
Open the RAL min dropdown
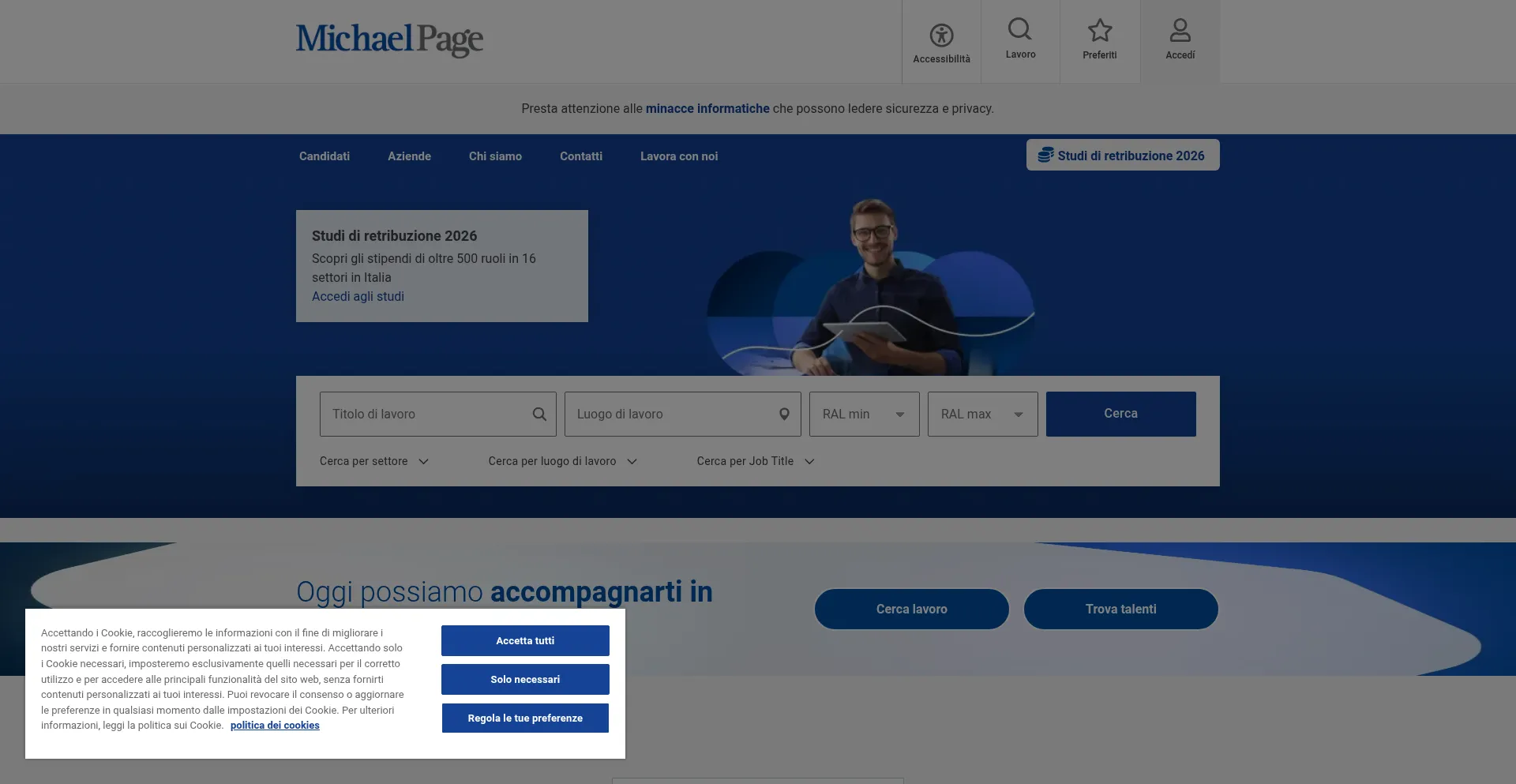(864, 415)
